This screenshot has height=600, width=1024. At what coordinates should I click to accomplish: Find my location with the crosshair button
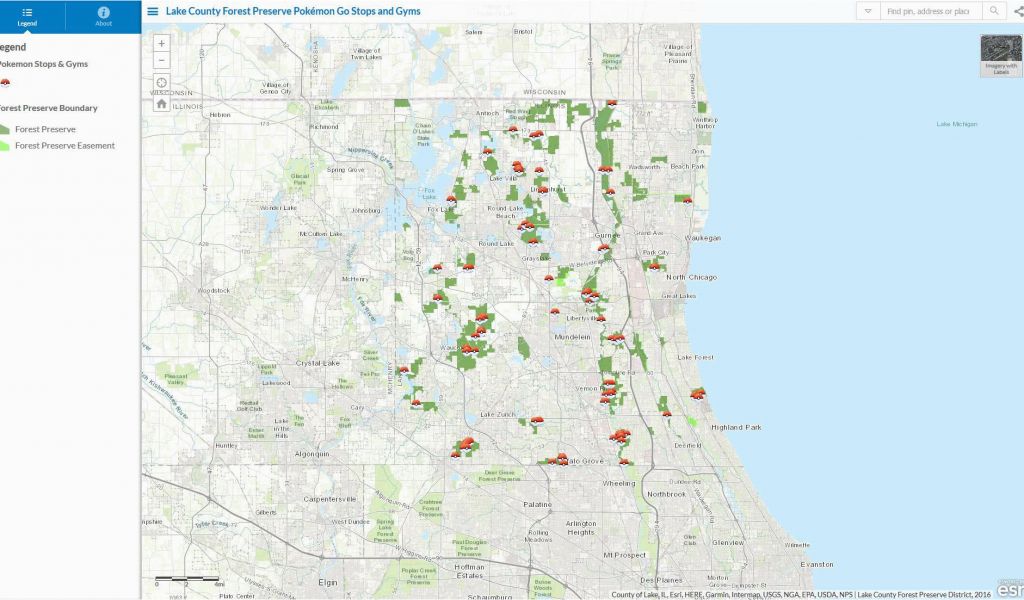click(x=161, y=83)
